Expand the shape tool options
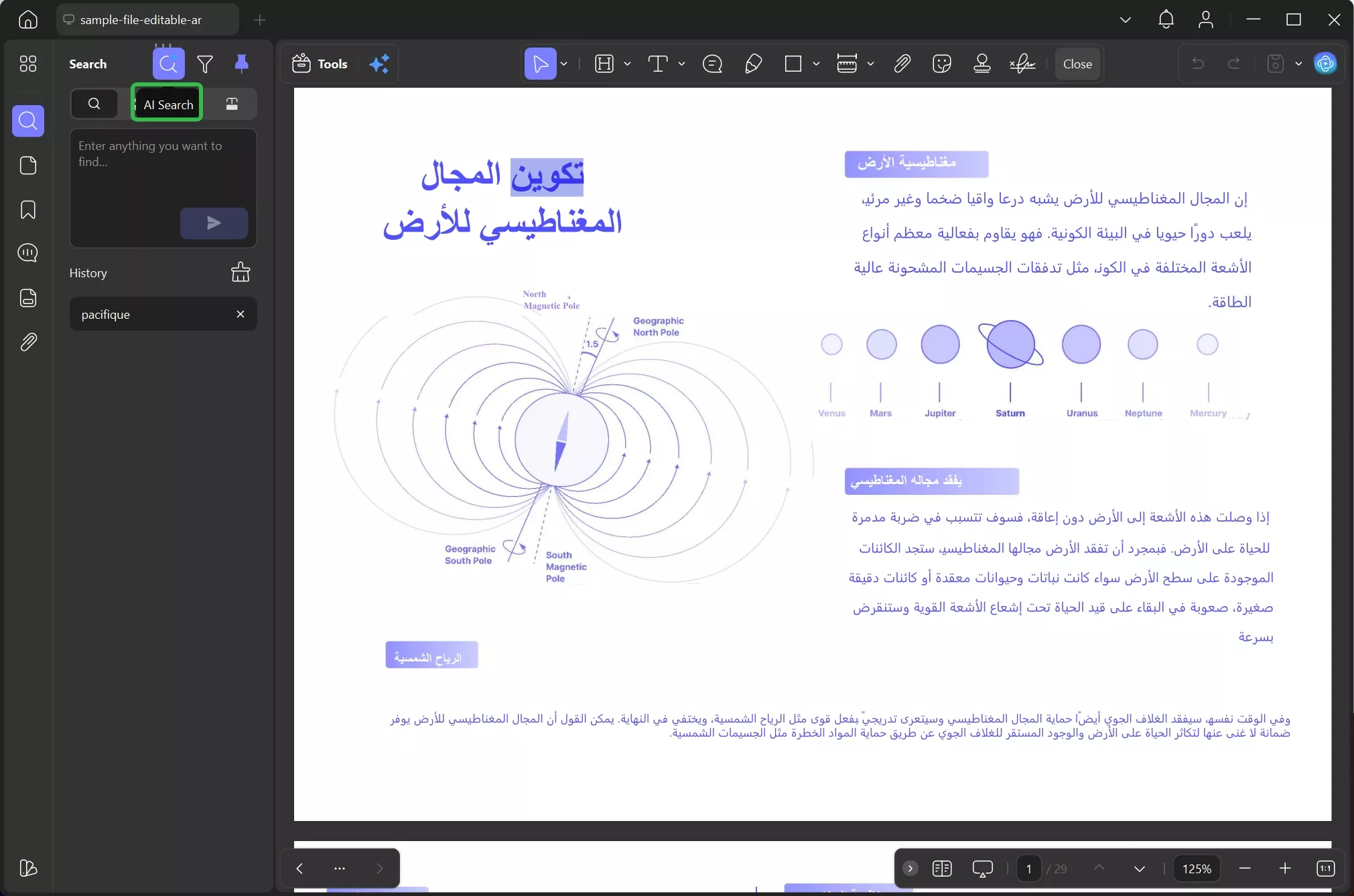The height and width of the screenshot is (896, 1354). 817,64
